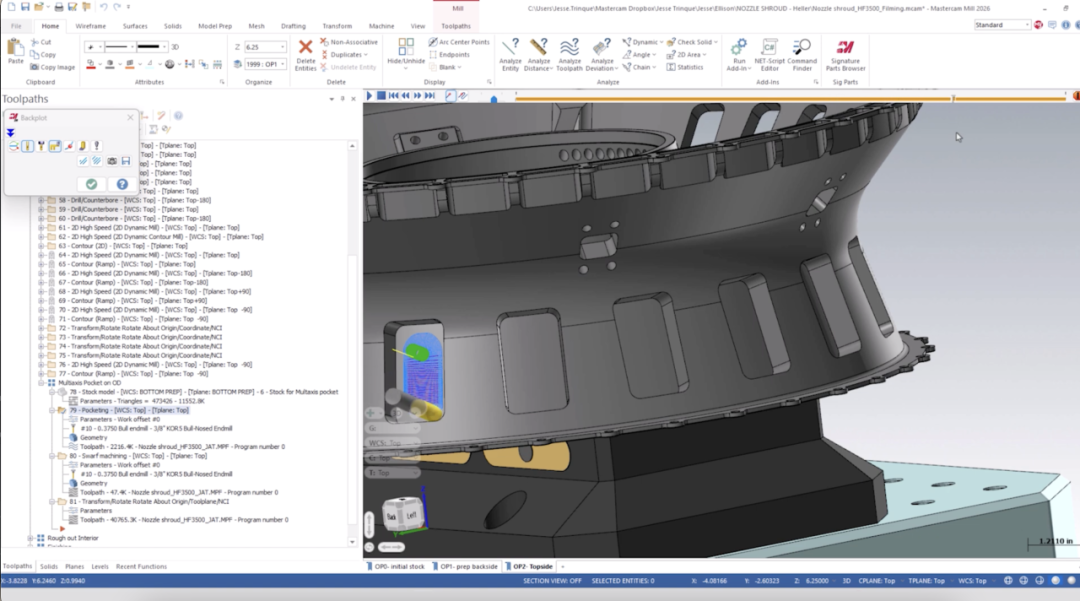Launch the NET-Script Editor
This screenshot has width=1080, height=601.
(x=769, y=54)
